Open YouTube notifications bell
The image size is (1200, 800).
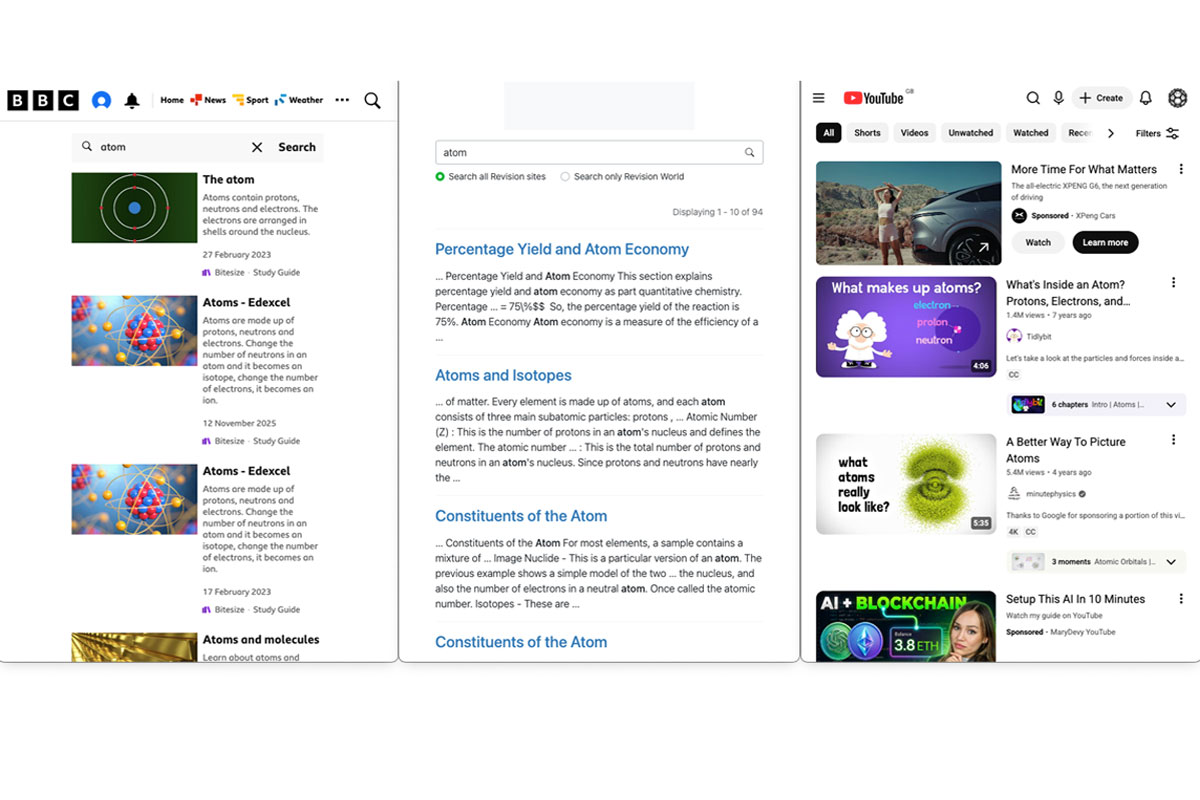click(x=1146, y=98)
